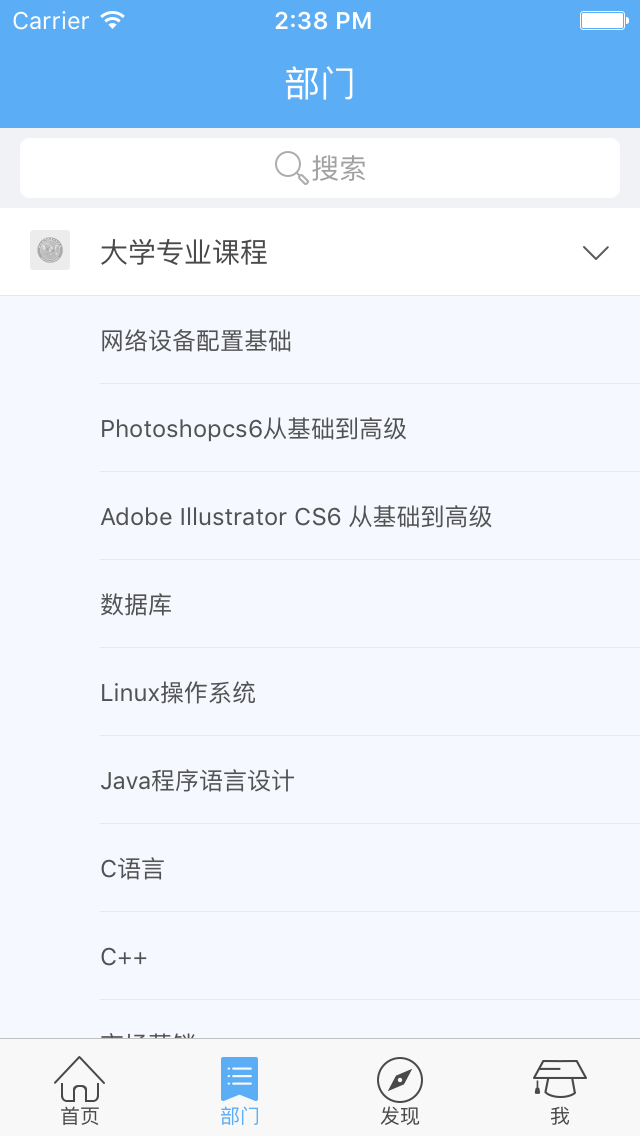Tap the home house icon

point(80,1078)
